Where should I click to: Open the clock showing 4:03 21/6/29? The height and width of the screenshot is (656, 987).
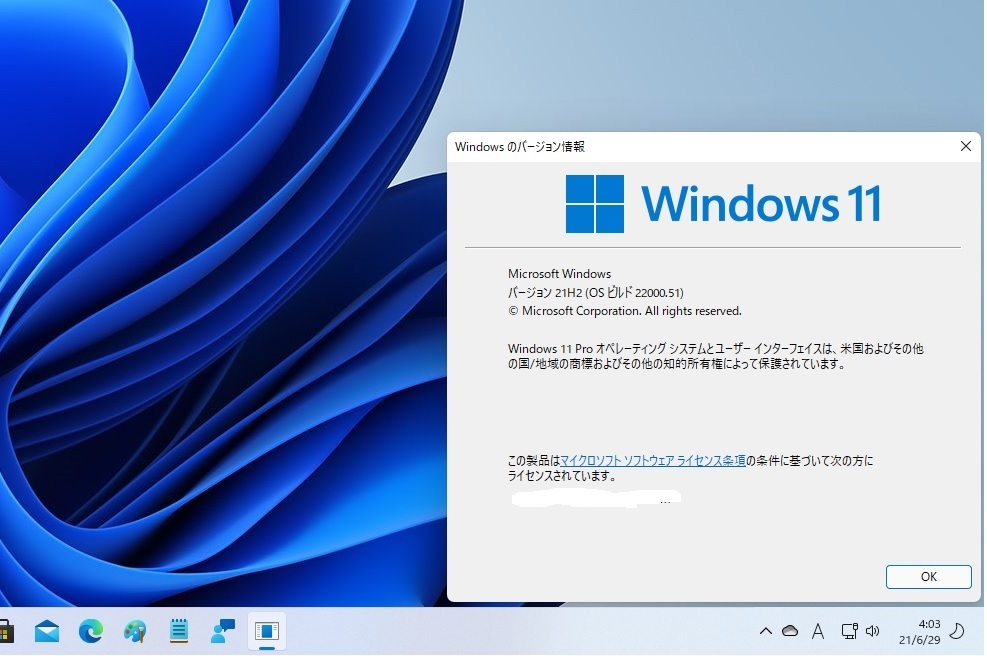[x=919, y=631]
